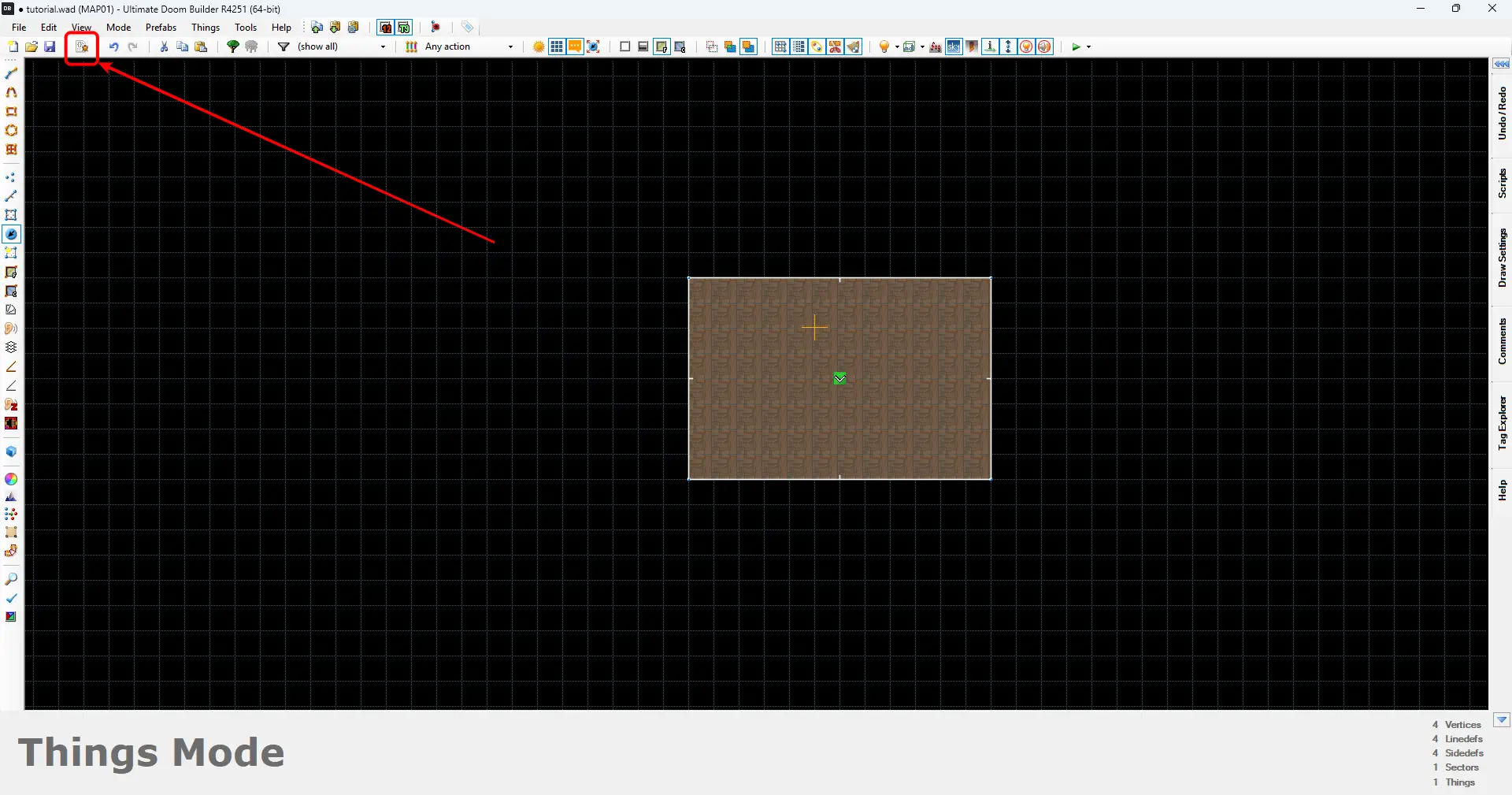Open the Color Picker mode icon
Screen dimensions: 1512x795
point(11,479)
